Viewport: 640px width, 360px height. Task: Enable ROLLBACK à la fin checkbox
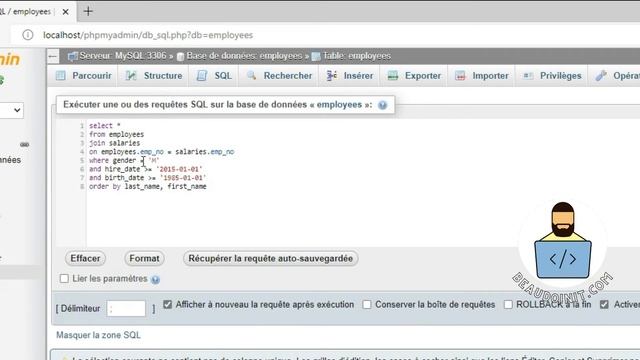508,304
